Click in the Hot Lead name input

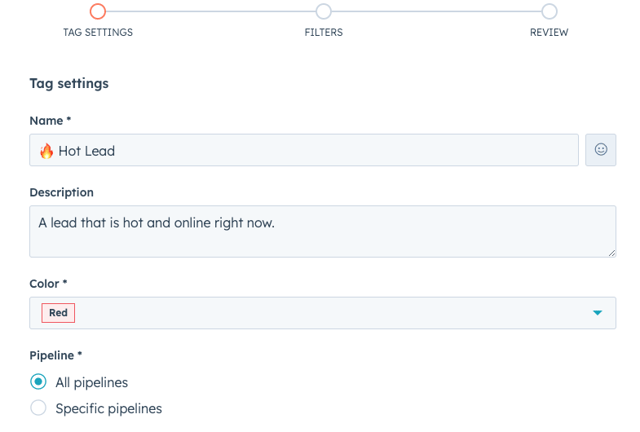pos(304,150)
